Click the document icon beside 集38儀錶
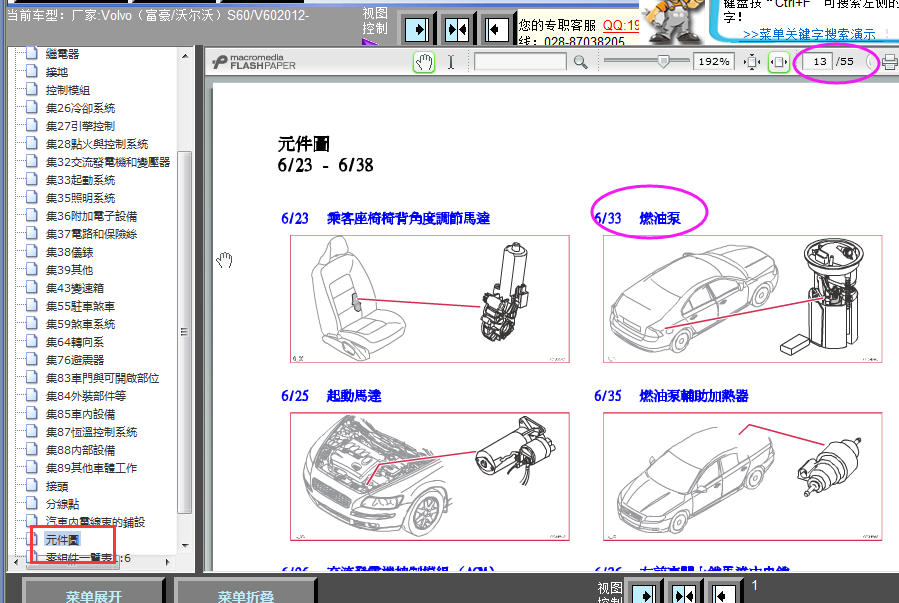 32,252
